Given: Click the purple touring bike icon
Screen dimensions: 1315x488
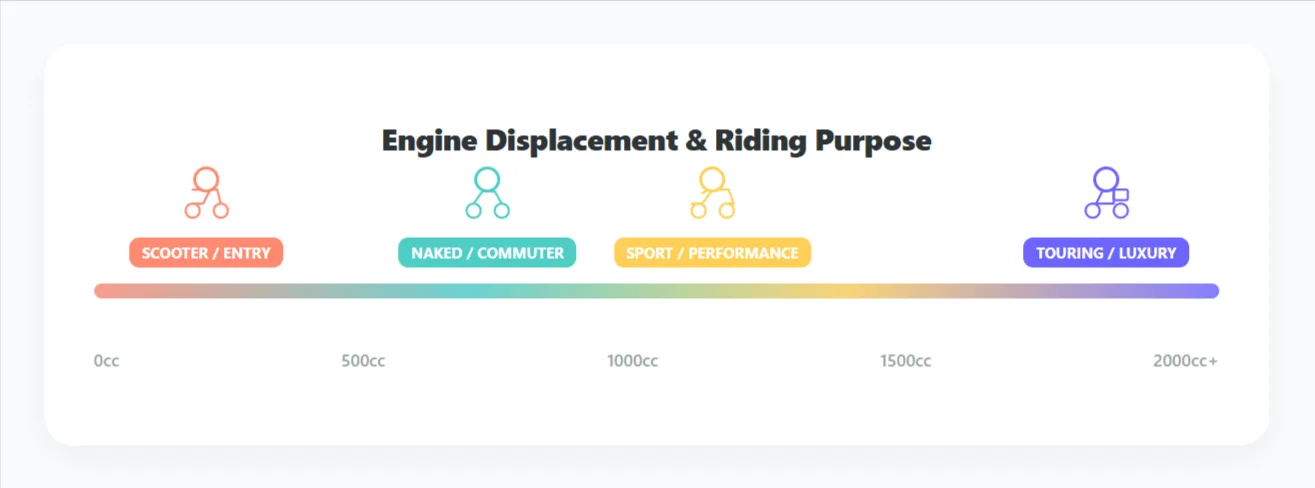Looking at the screenshot, I should point(1106,193).
